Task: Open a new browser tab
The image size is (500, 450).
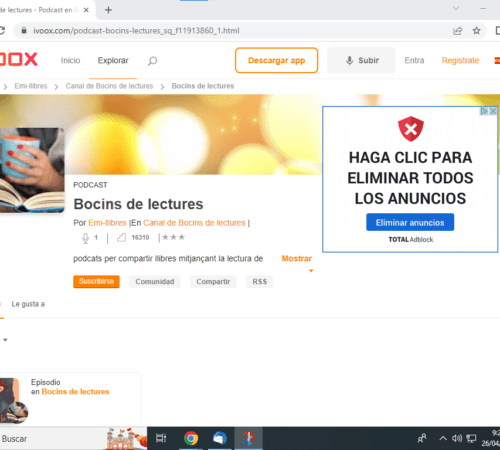Action: point(108,10)
